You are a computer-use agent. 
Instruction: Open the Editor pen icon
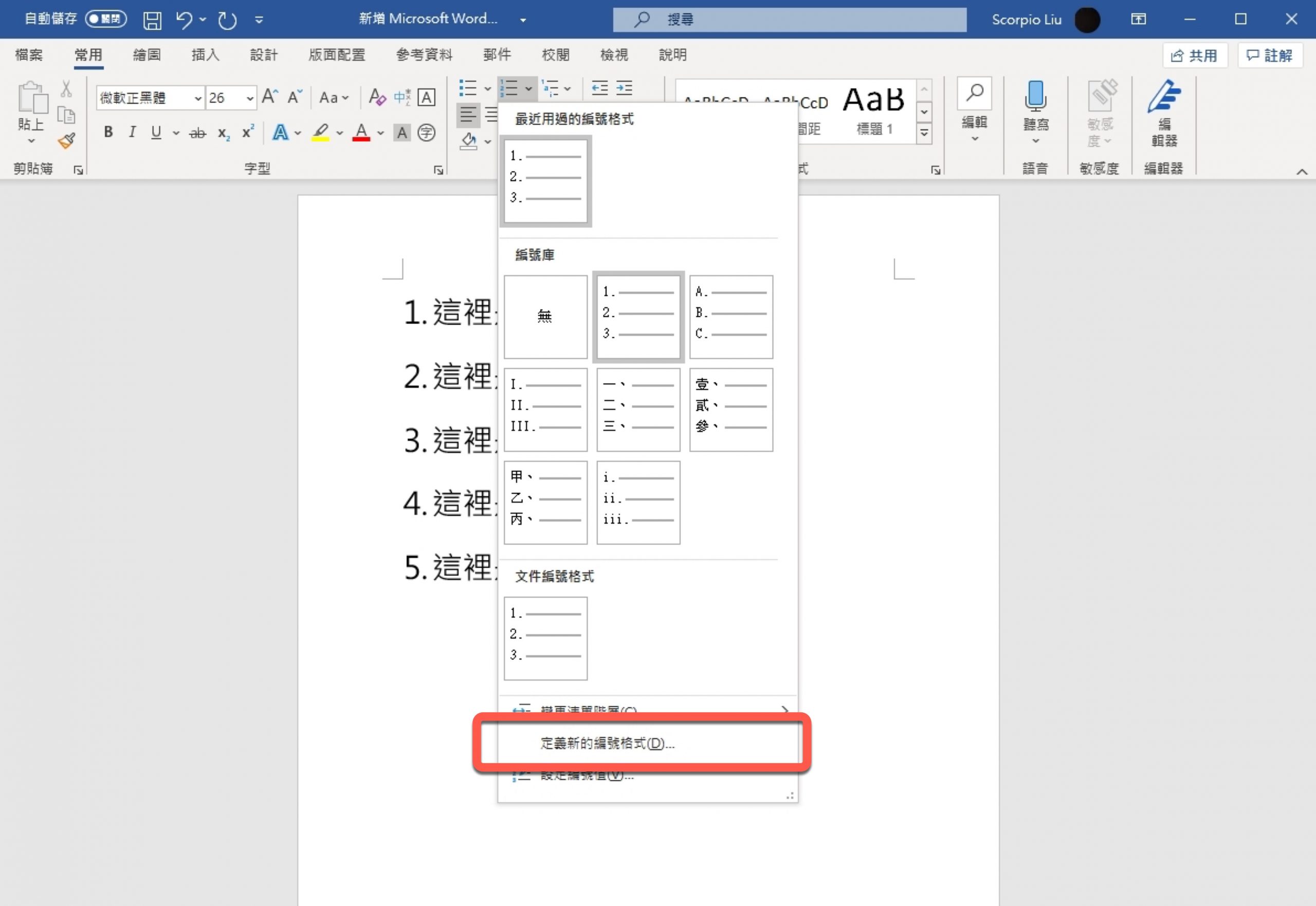(1163, 97)
